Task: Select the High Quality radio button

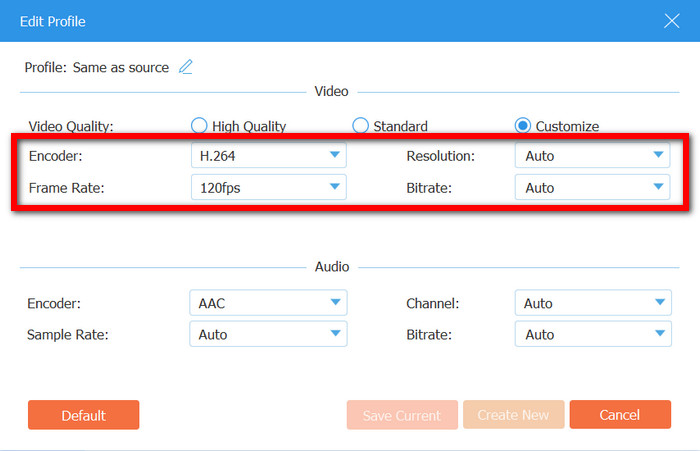Action: click(199, 126)
